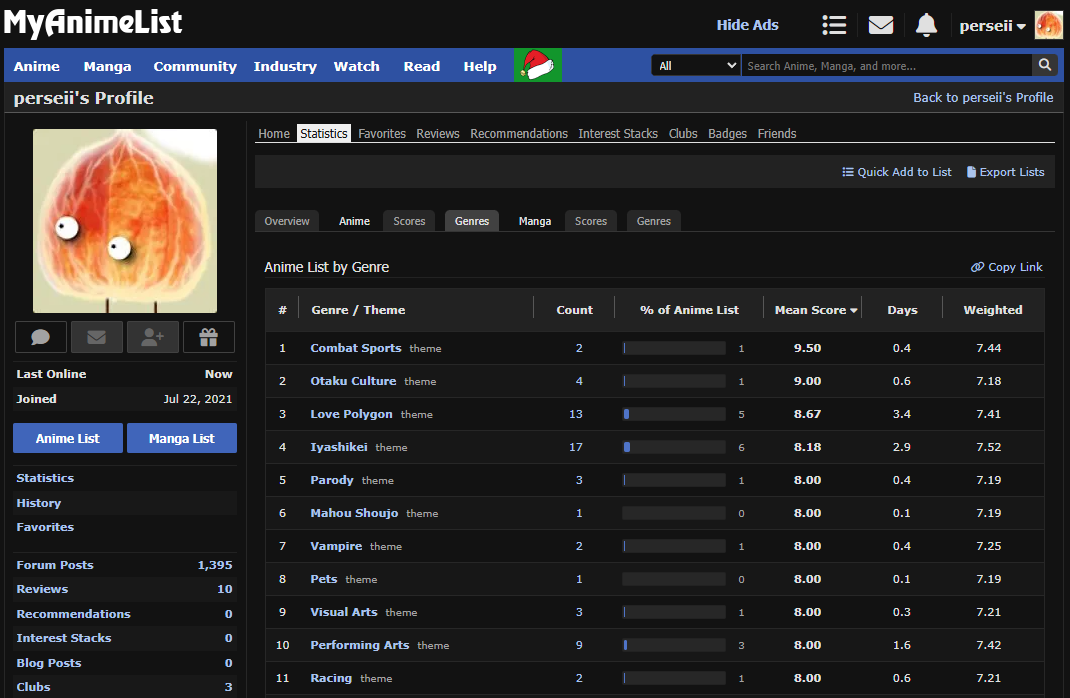Sort by Mean Score column arrow

pyautogui.click(x=853, y=310)
